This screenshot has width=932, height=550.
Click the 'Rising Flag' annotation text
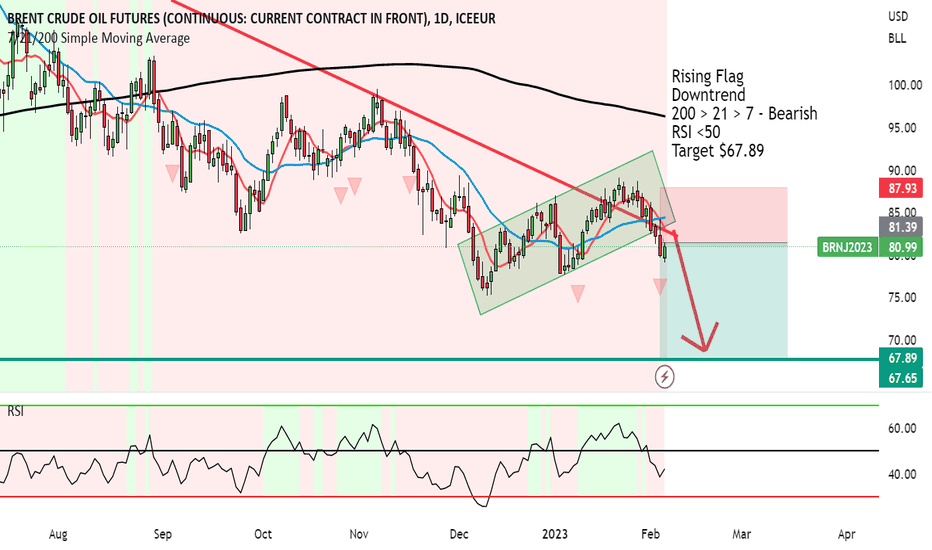(707, 77)
